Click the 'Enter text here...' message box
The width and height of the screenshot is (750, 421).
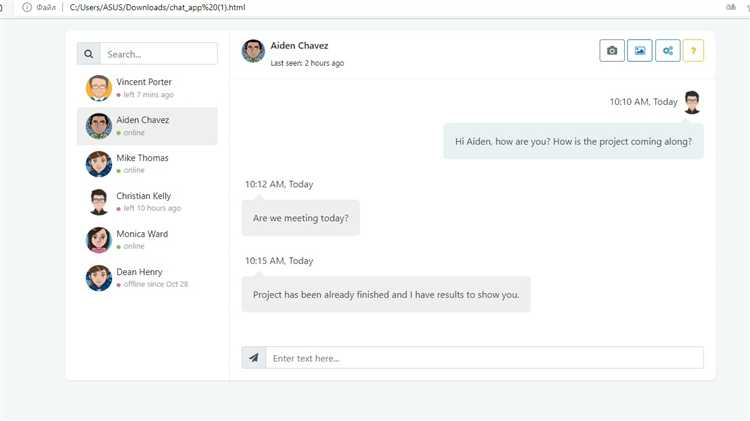[484, 358]
